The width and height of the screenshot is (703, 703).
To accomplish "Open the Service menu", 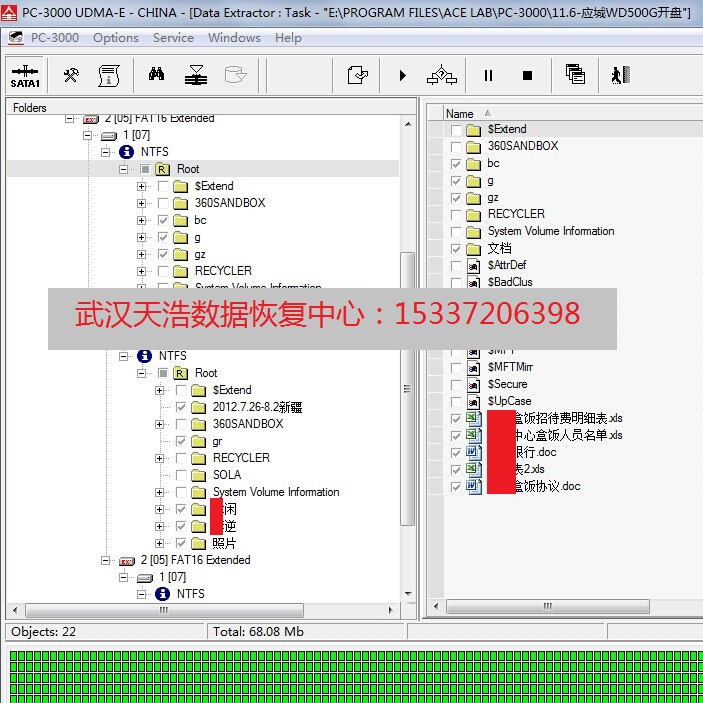I will coord(173,38).
